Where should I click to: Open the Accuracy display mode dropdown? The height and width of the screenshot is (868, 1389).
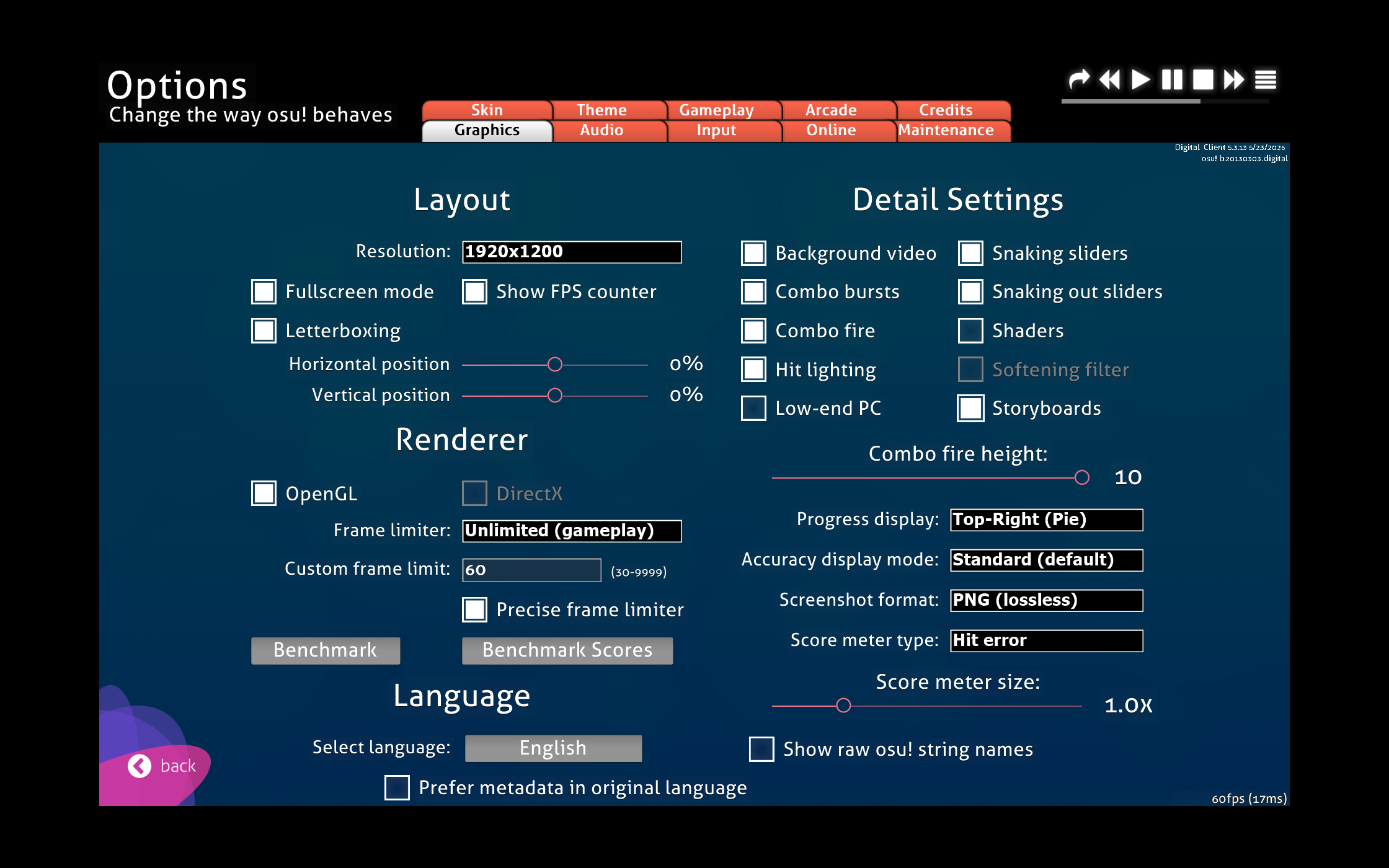(x=1047, y=560)
